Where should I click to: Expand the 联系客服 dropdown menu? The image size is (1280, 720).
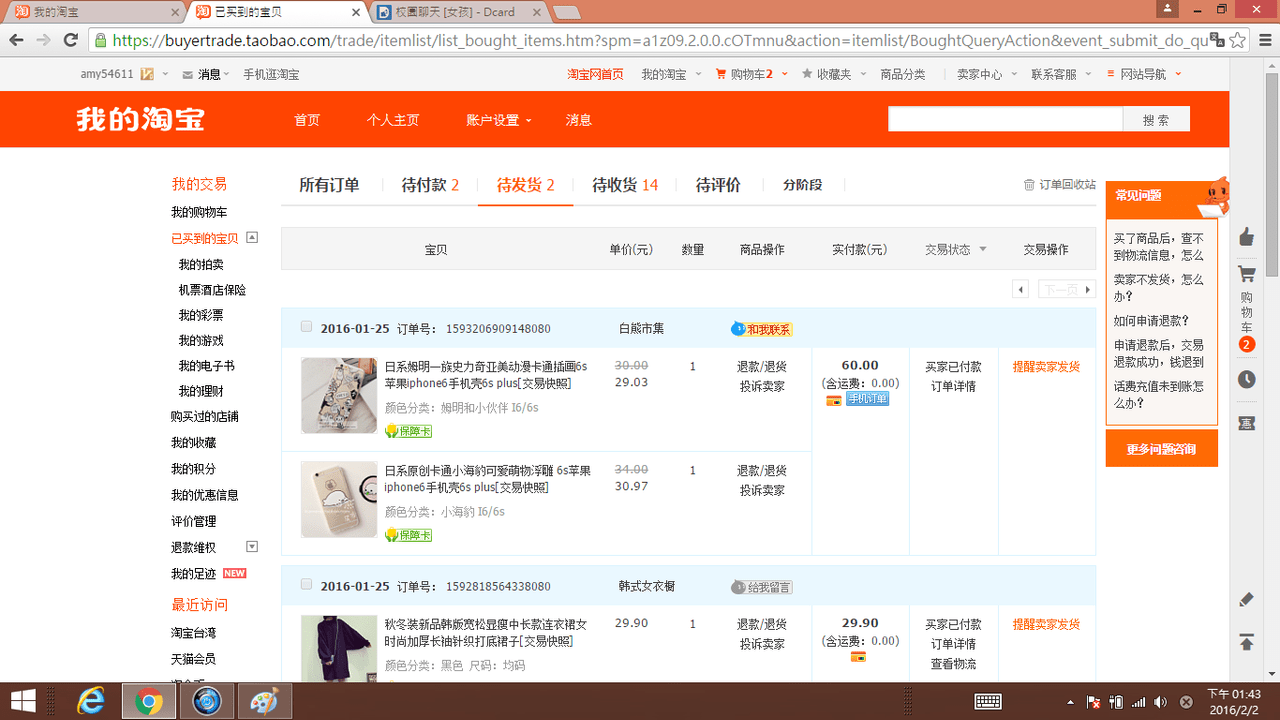click(1062, 74)
